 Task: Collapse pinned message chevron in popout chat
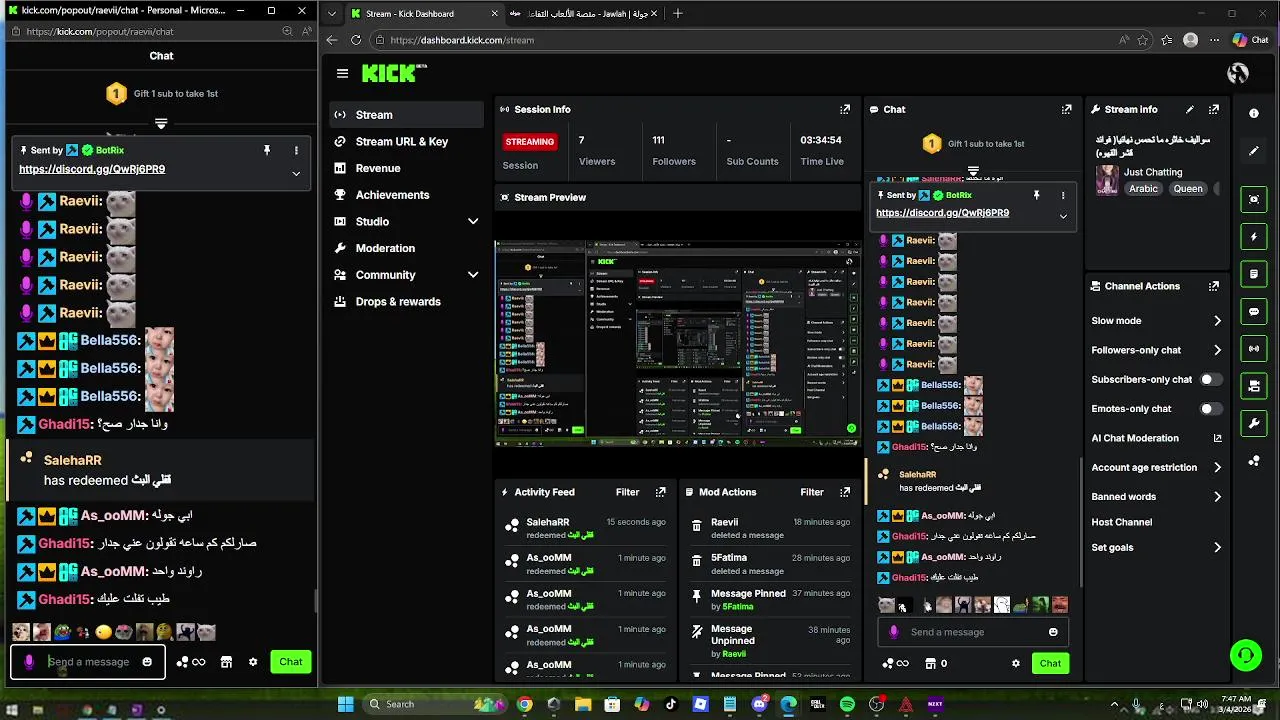tap(296, 173)
